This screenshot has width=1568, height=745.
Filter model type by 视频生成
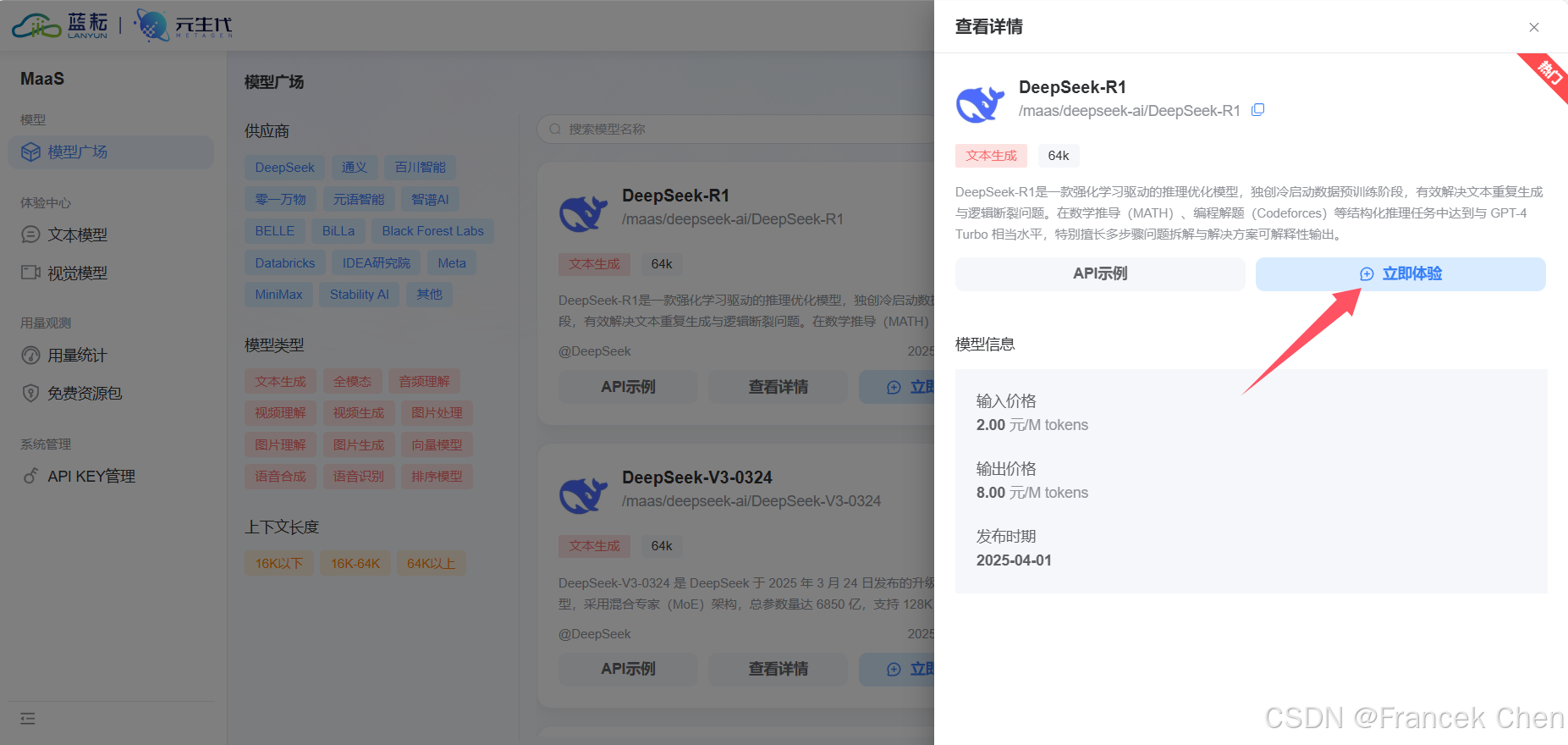[359, 413]
